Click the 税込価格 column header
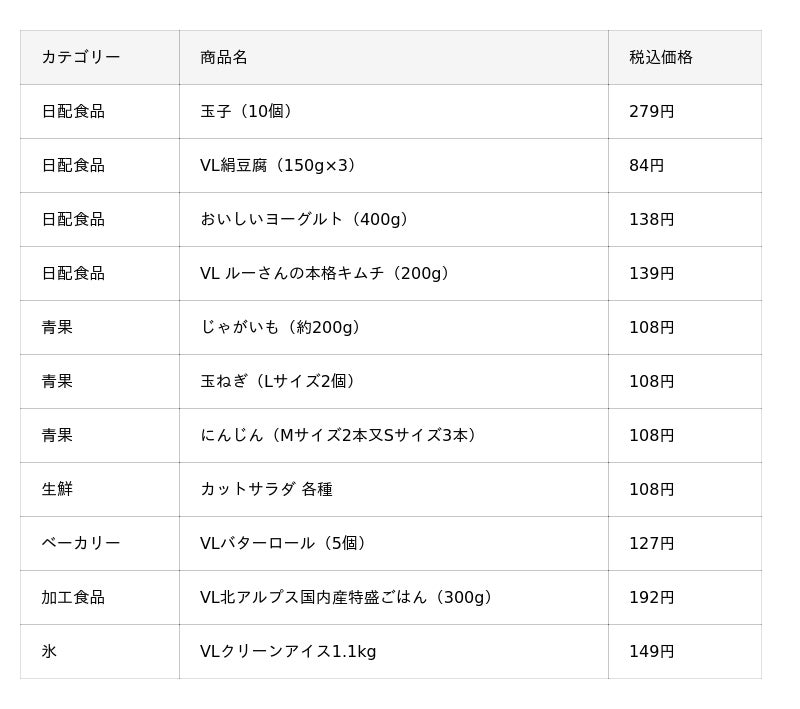Image resolution: width=800 pixels, height=709 pixels. coord(685,57)
